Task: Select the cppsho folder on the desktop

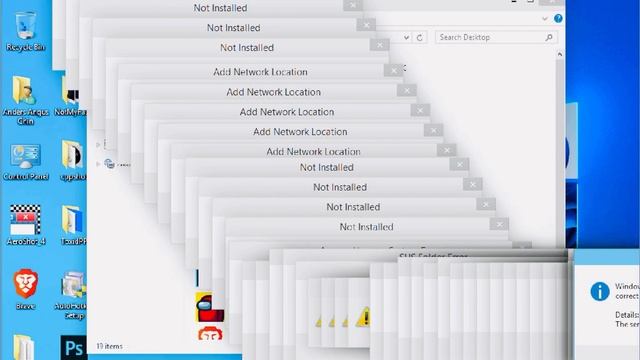Action: point(73,160)
